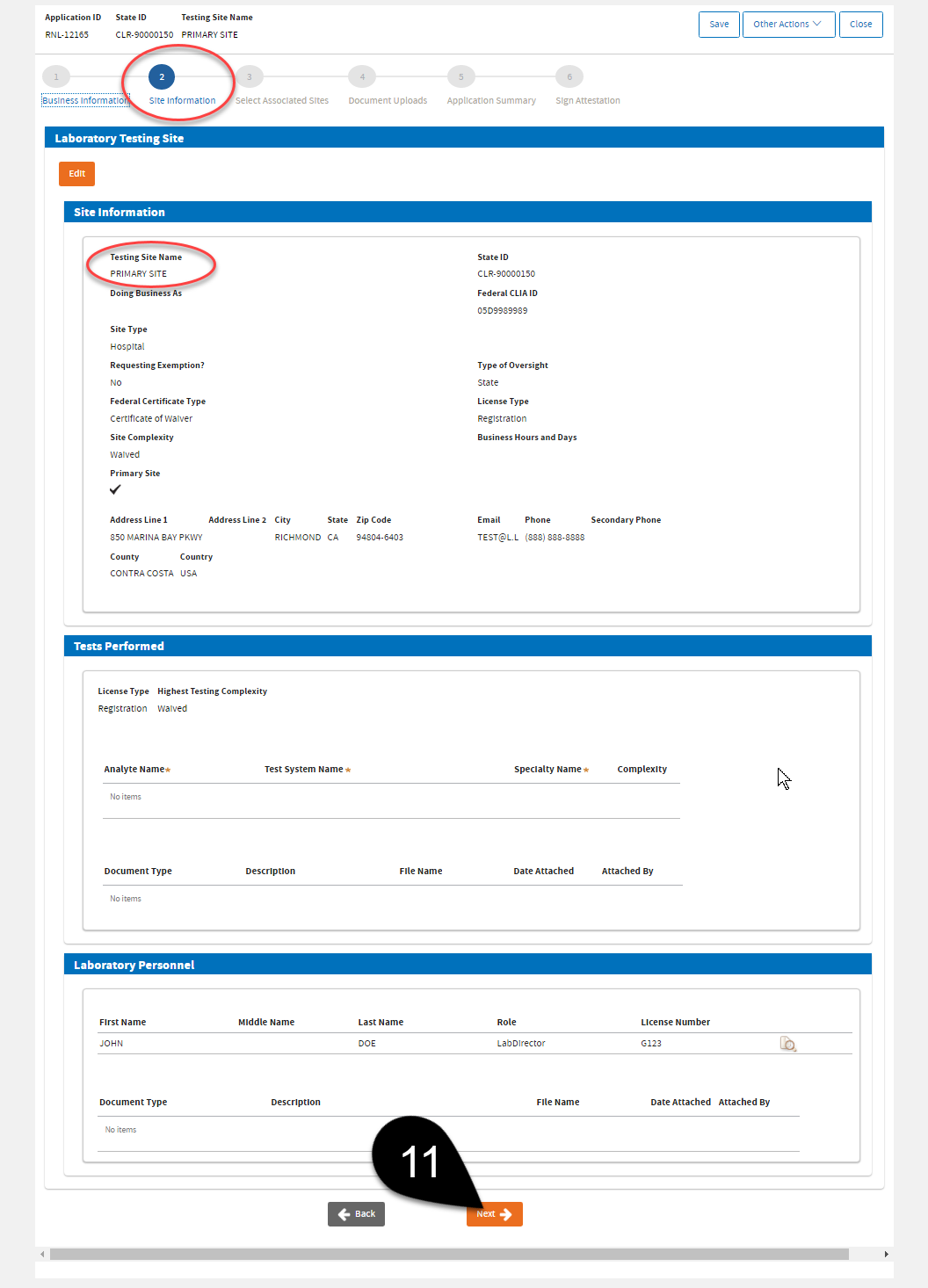Open the Other Actions dropdown
The width and height of the screenshot is (928, 1288).
click(787, 24)
